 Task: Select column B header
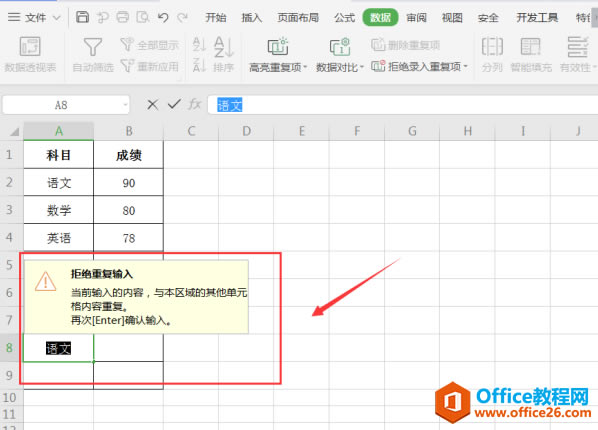tap(129, 131)
